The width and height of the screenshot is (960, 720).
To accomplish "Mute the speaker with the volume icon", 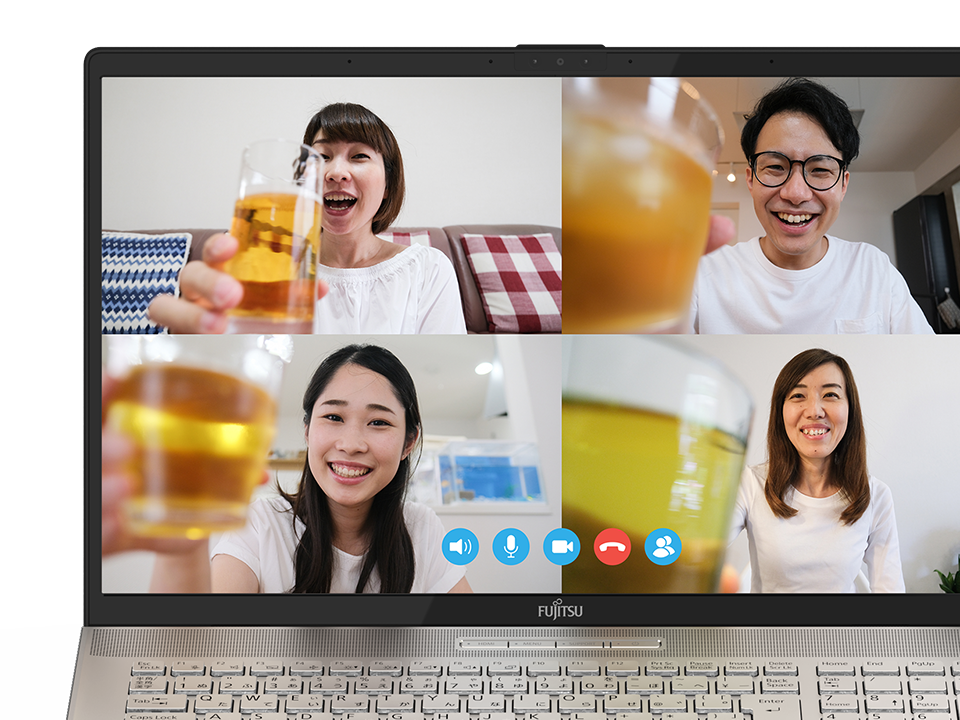I will [460, 547].
